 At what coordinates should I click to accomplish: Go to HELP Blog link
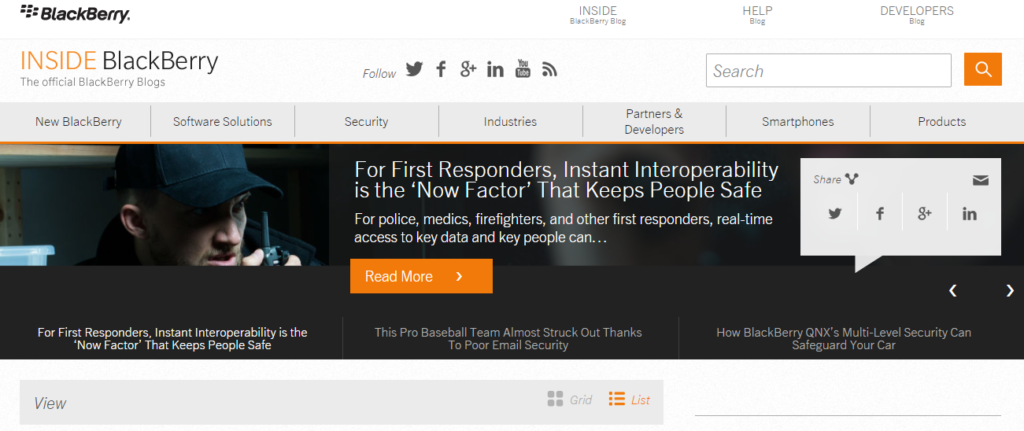(758, 14)
